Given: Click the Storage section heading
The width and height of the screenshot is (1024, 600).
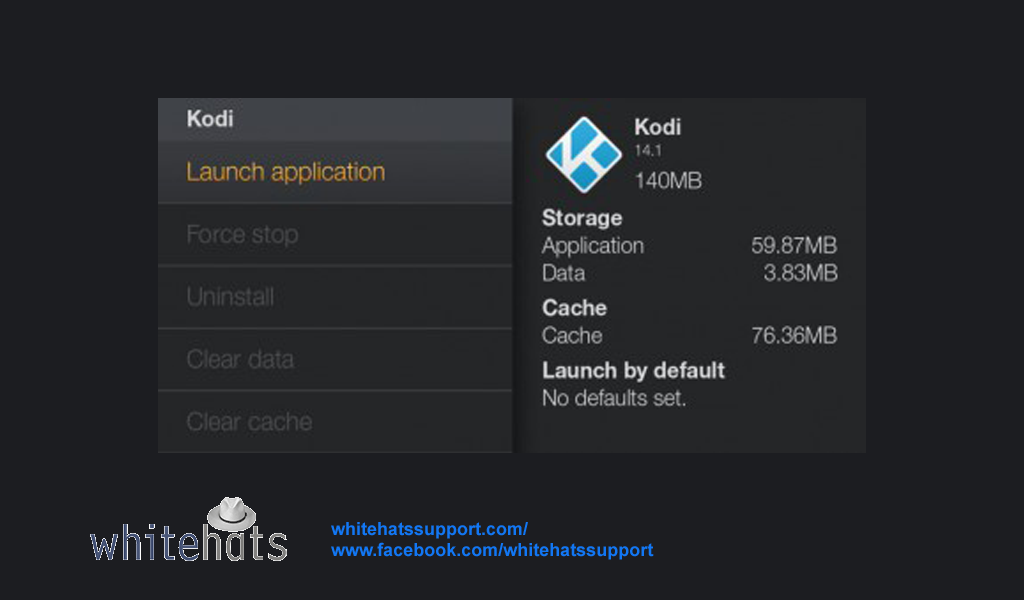Looking at the screenshot, I should coord(582,218).
